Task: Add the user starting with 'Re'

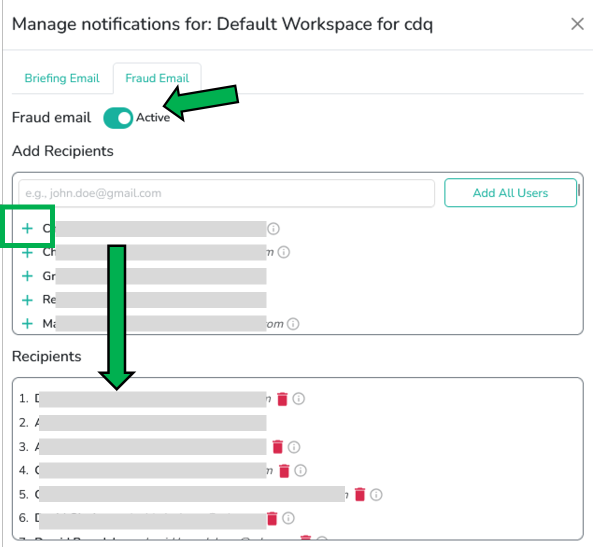Action: (27, 300)
